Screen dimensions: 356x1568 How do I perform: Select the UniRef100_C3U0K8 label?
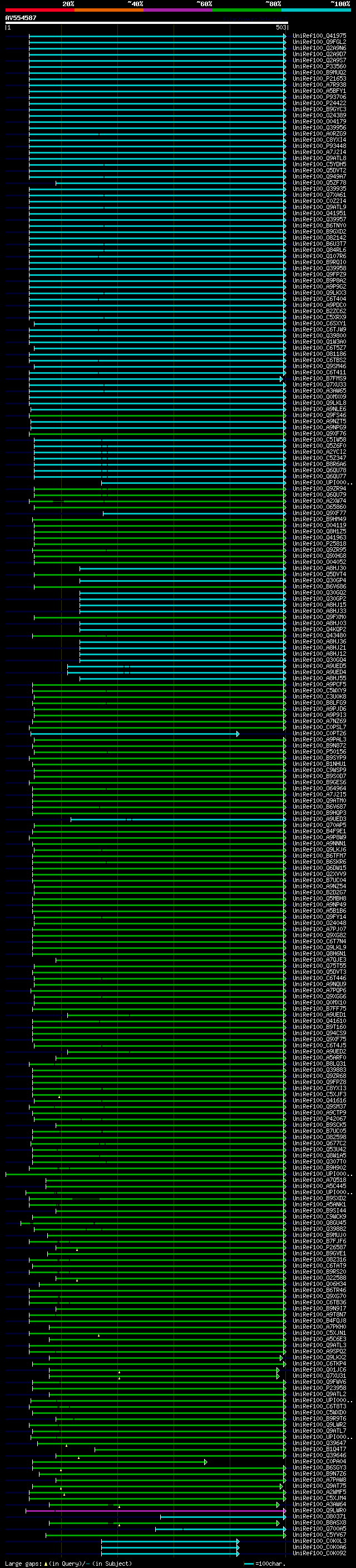[x=319, y=696]
